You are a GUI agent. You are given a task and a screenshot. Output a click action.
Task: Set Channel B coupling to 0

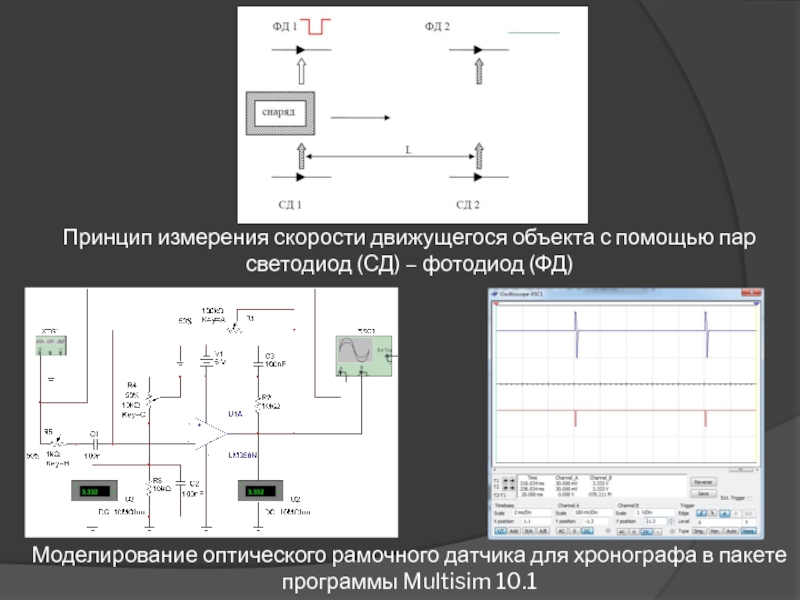634,532
